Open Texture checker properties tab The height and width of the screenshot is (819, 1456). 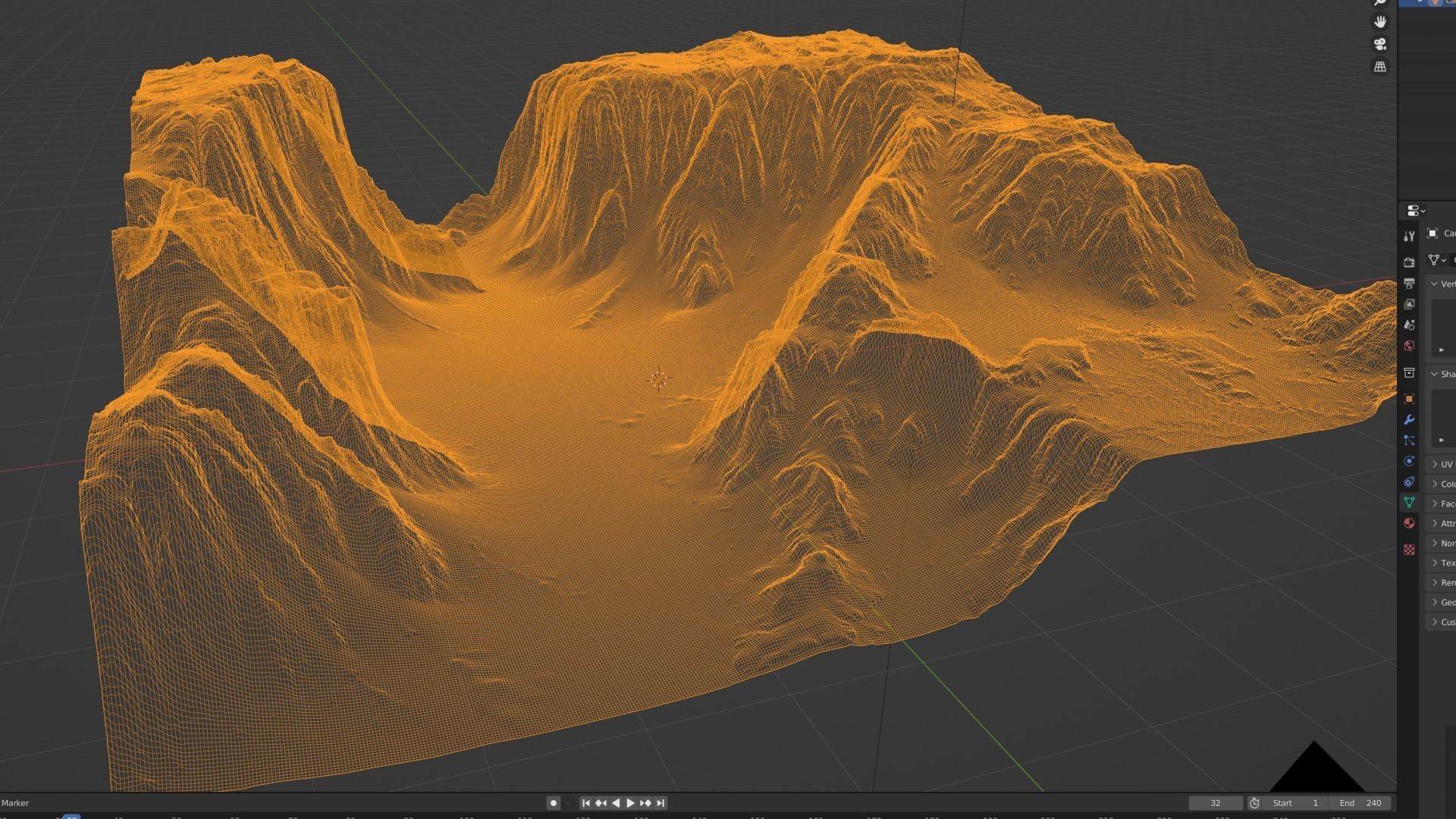pyautogui.click(x=1409, y=550)
